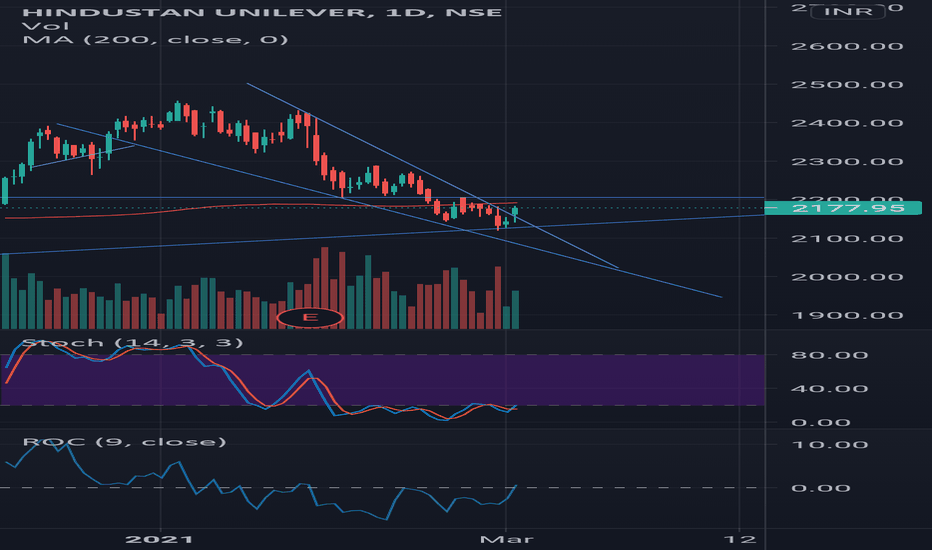932x550 pixels.
Task: Select the MA (200, close, 0) legend
Action: (155, 40)
